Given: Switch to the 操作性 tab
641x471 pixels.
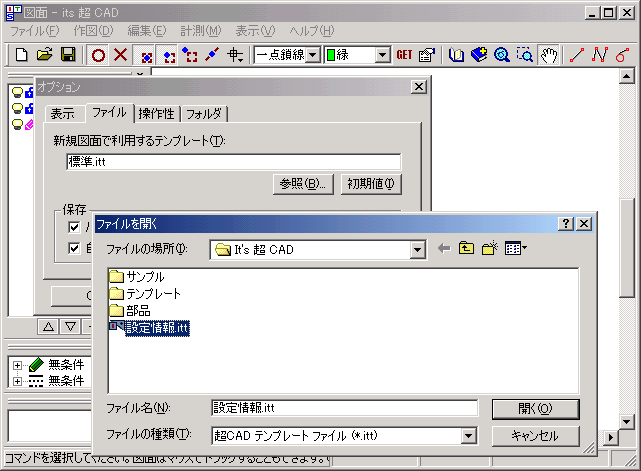Looking at the screenshot, I should [156, 114].
